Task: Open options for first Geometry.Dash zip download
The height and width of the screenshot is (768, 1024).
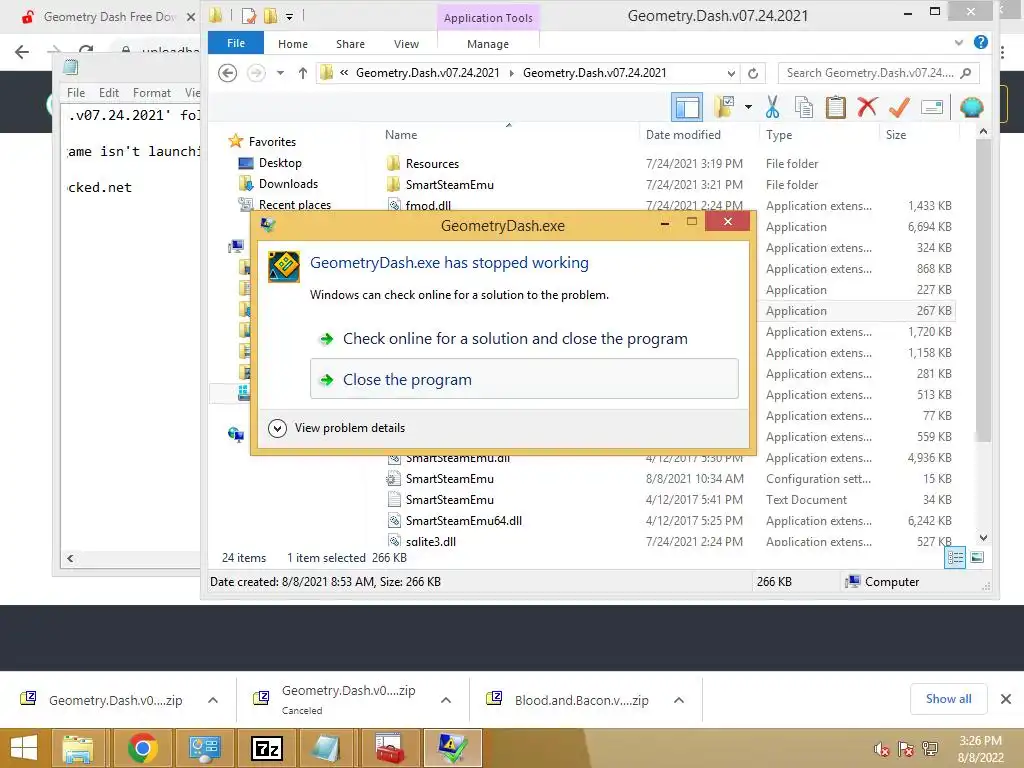Action: [213, 700]
